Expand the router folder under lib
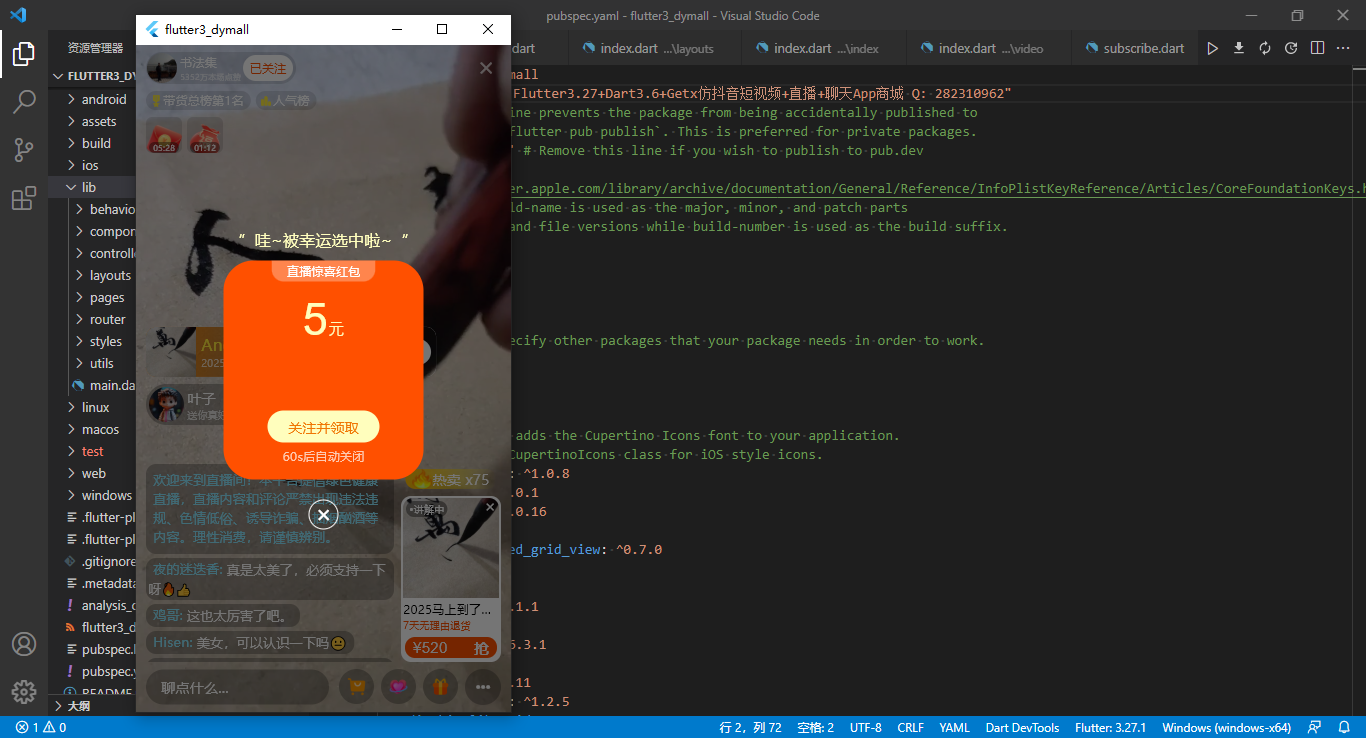 click(92, 319)
